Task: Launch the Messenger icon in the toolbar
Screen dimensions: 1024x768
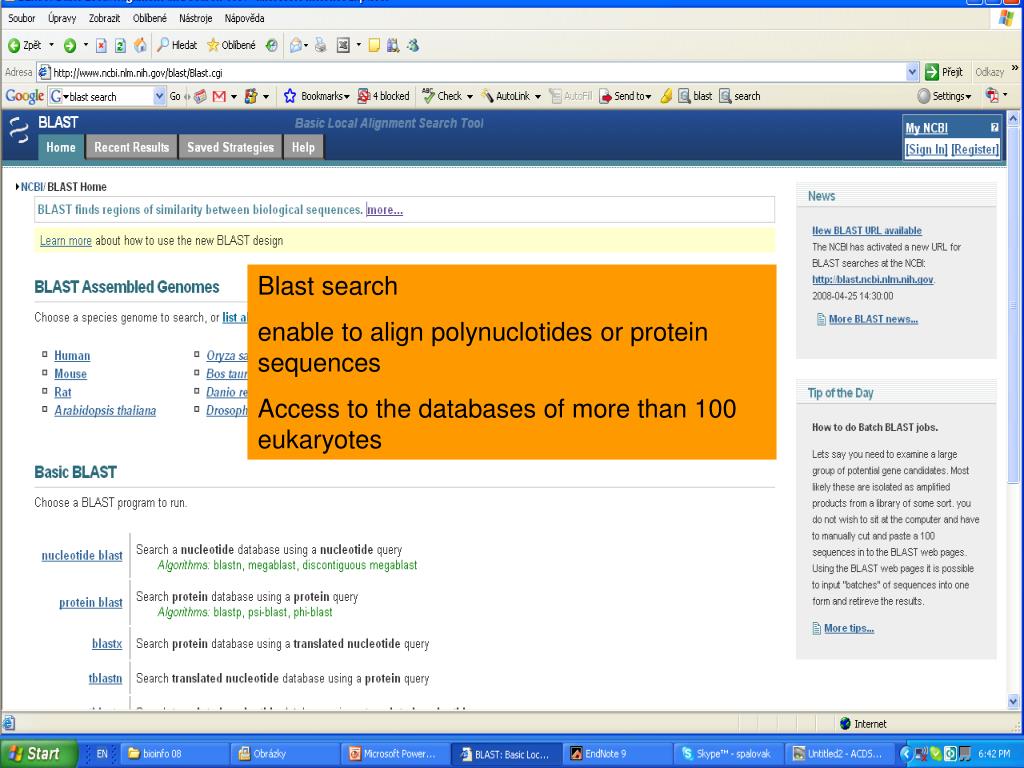Action: pyautogui.click(x=413, y=45)
